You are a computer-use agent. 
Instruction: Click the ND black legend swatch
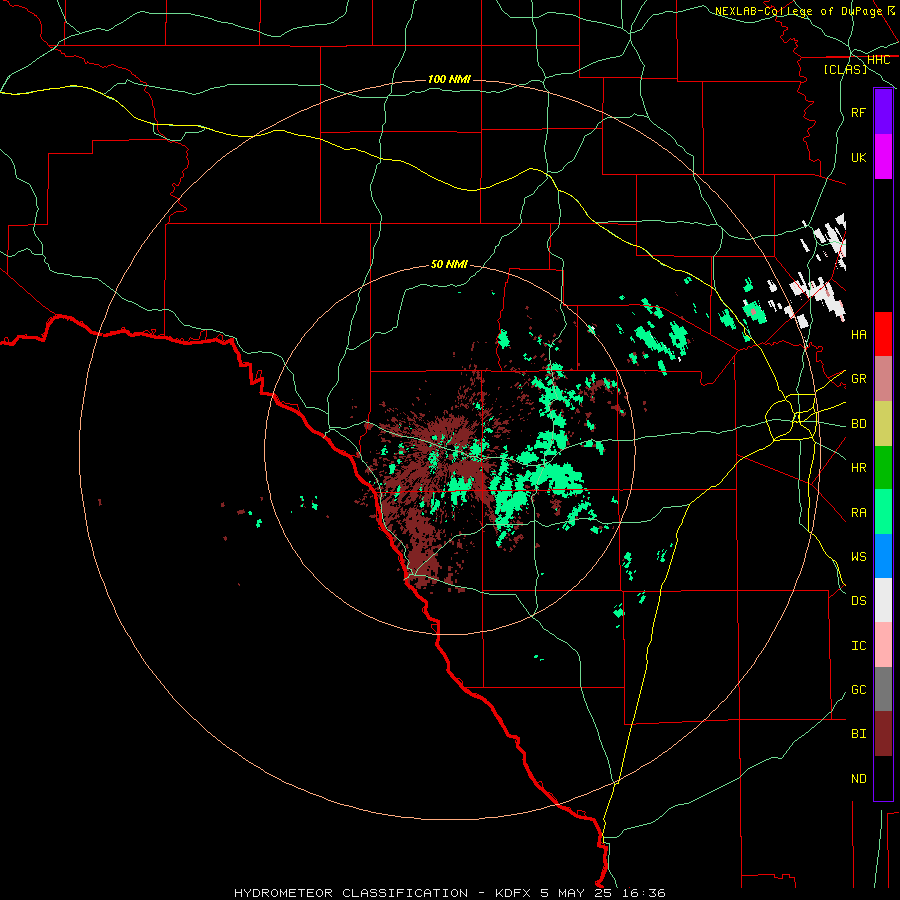point(883,778)
